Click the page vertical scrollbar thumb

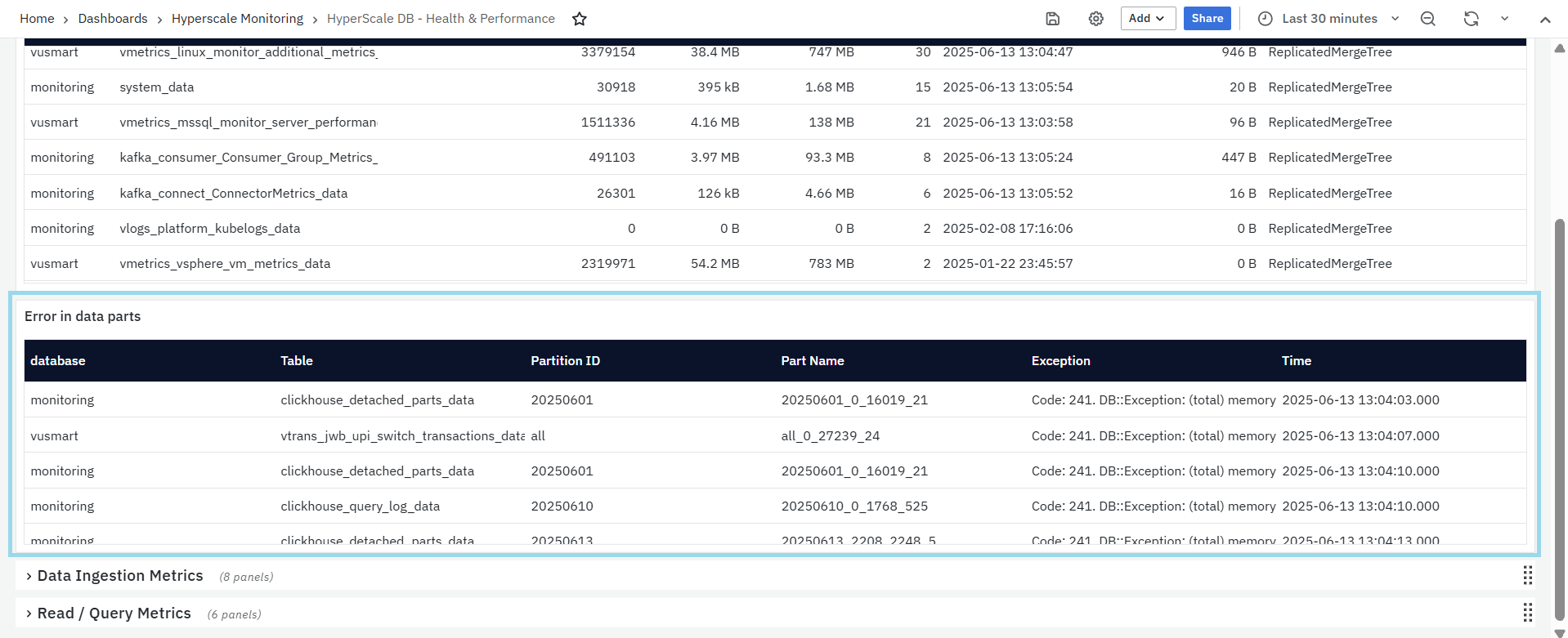pos(1559,408)
